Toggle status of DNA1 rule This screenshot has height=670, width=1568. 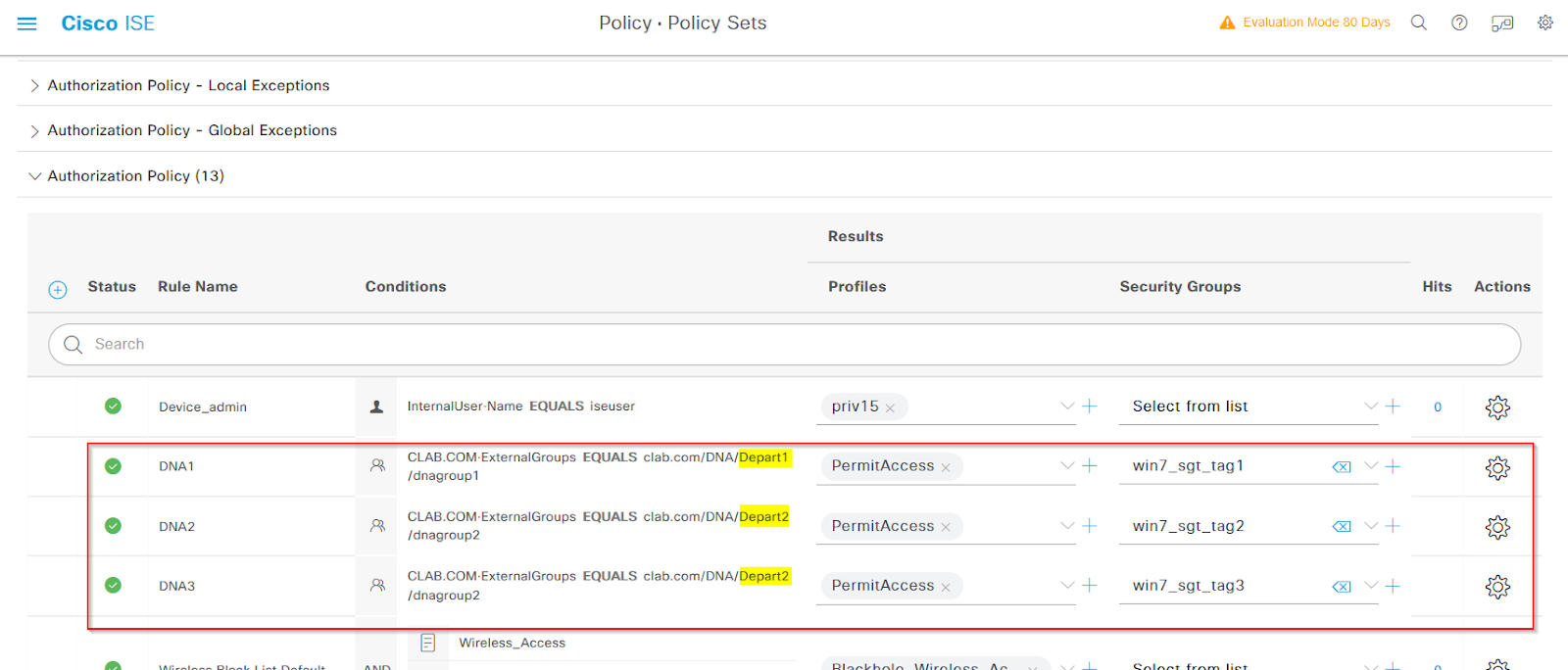coord(114,466)
